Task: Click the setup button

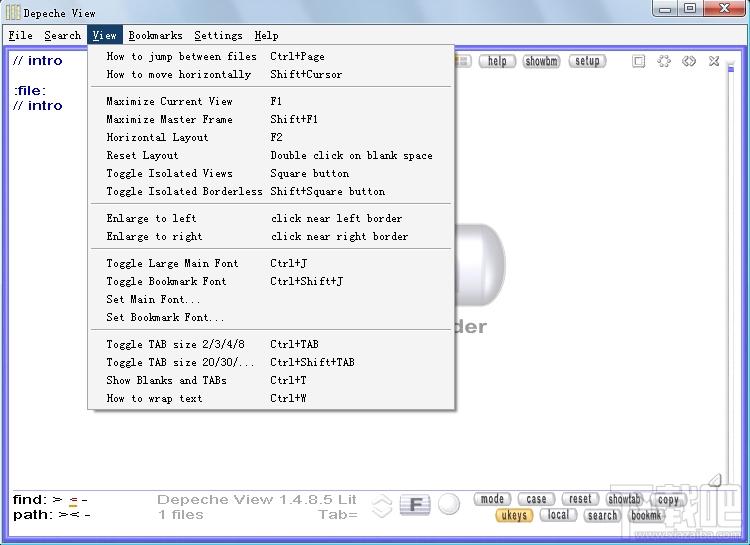Action: [587, 61]
